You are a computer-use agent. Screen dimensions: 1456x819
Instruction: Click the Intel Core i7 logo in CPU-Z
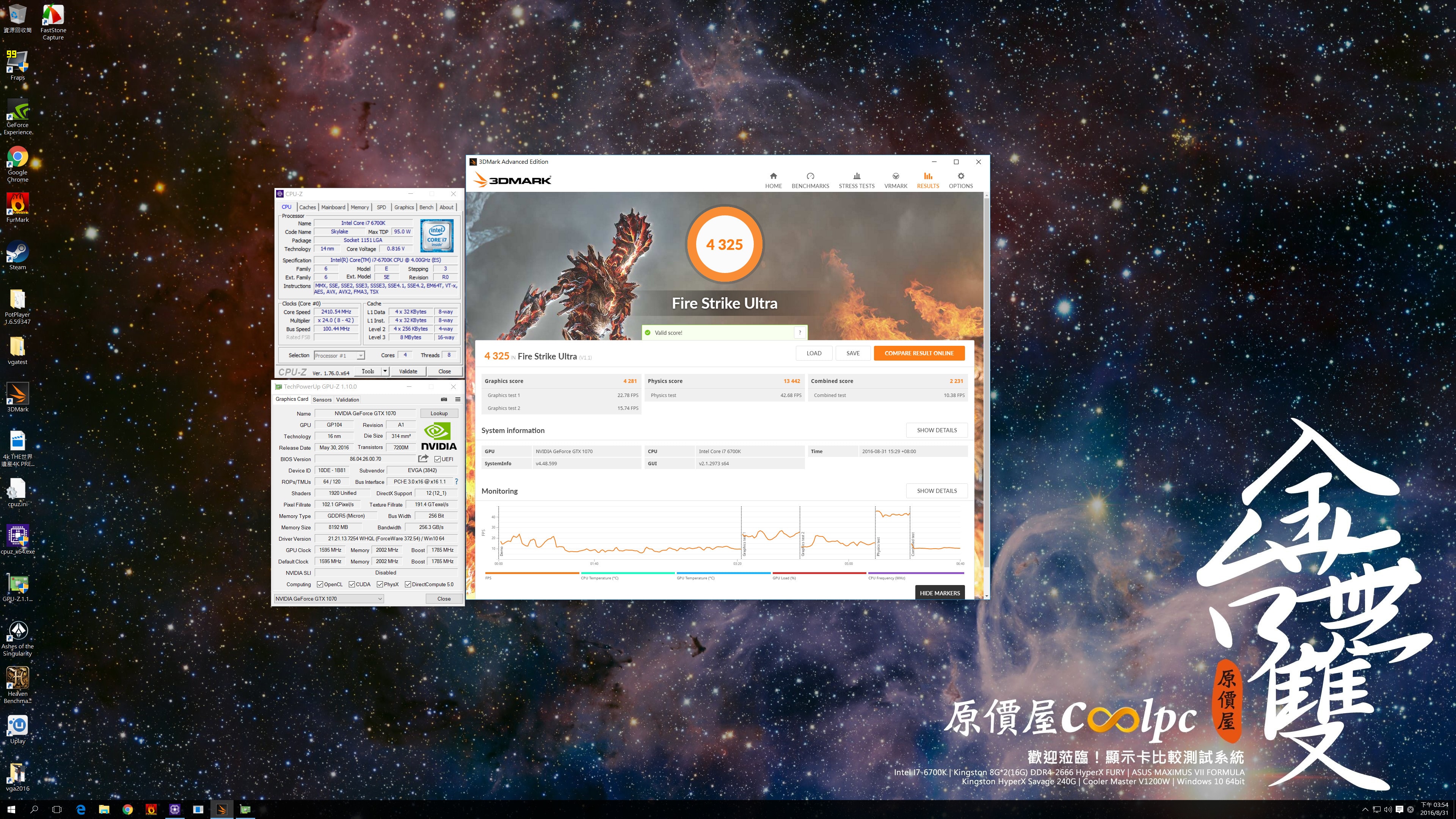click(x=437, y=235)
